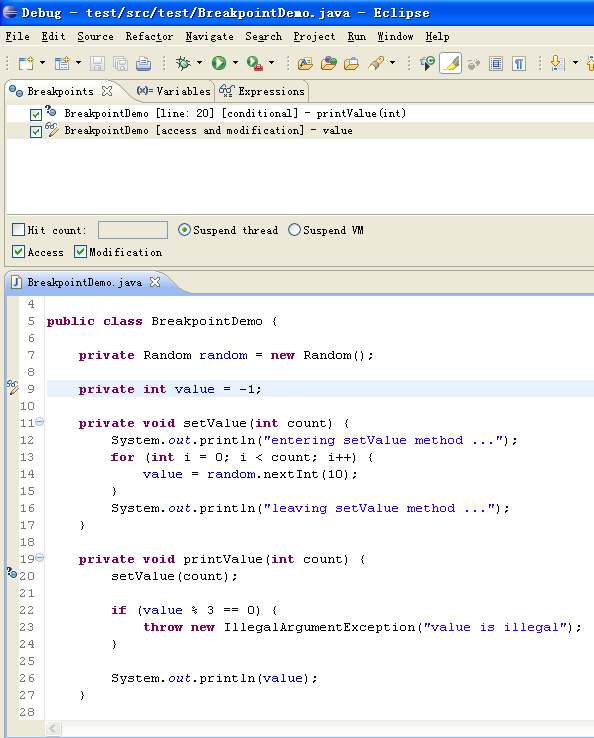The width and height of the screenshot is (594, 738).
Task: Click Show Whitespace Characters pilcrow icon
Action: tap(519, 64)
